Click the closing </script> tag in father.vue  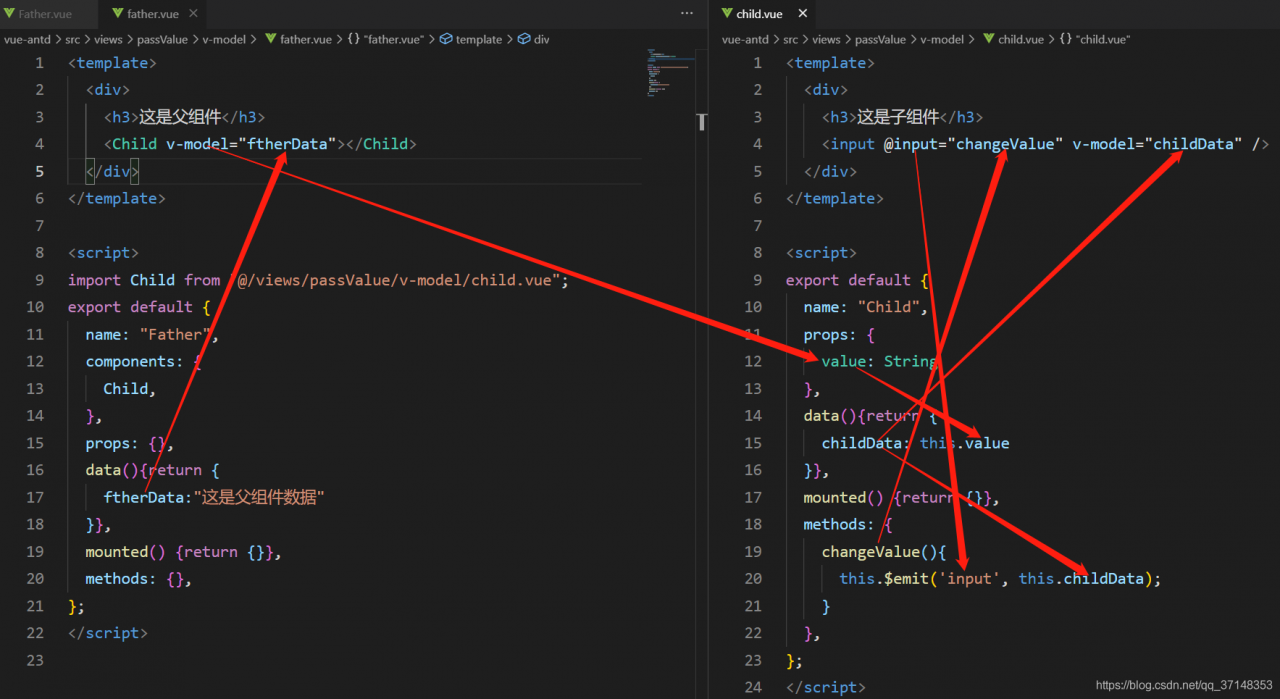[108, 633]
